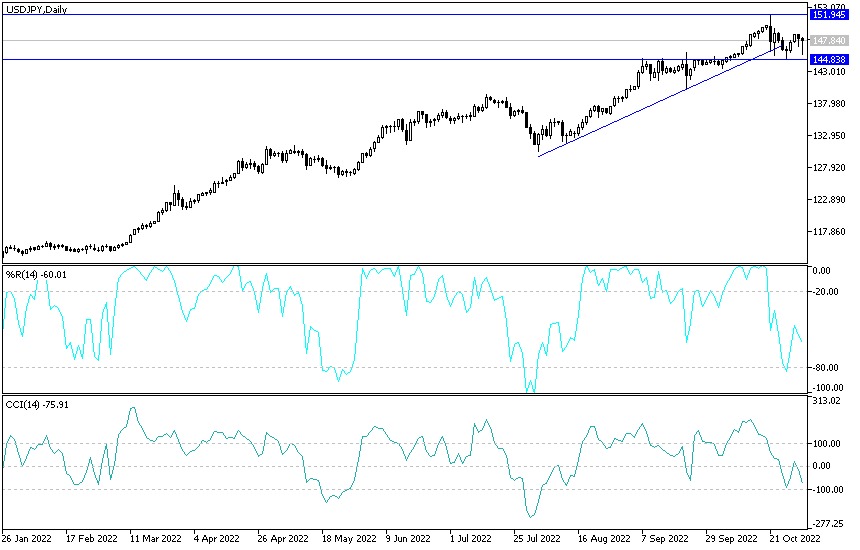Click the %R(14) -60.01 indicator label
The image size is (860, 550).
click(x=36, y=274)
